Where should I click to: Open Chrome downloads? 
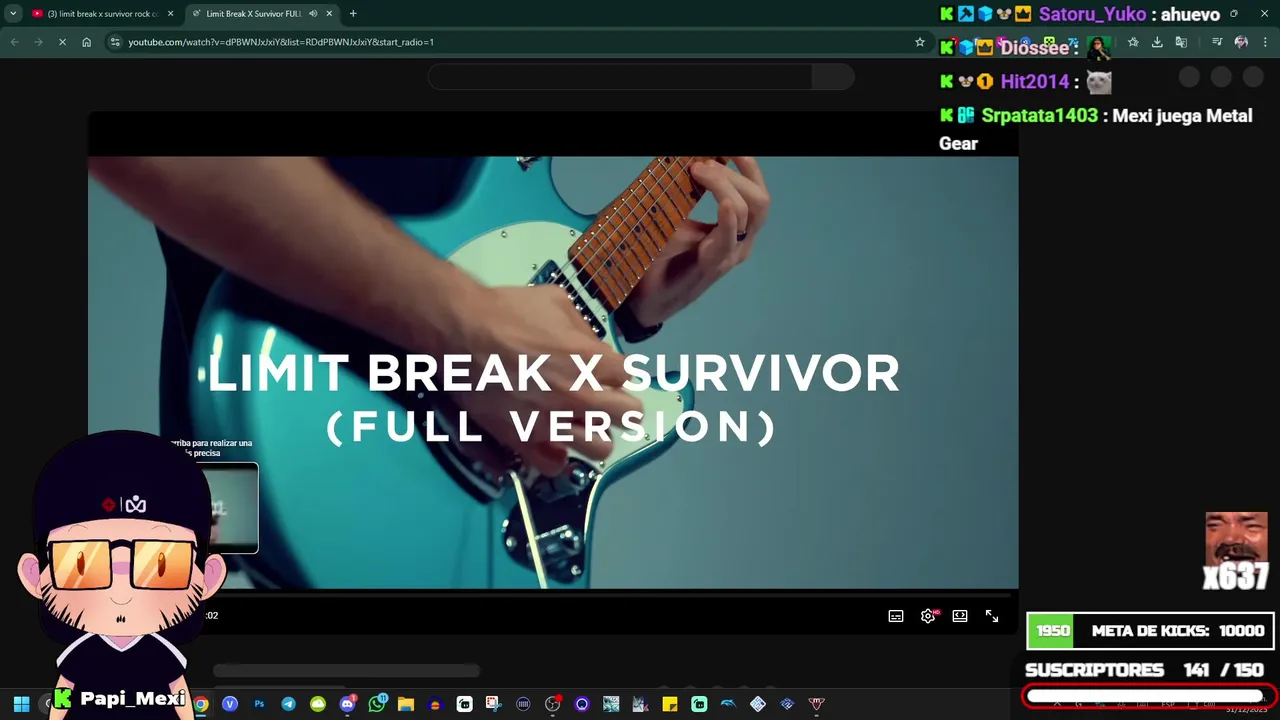click(1157, 42)
